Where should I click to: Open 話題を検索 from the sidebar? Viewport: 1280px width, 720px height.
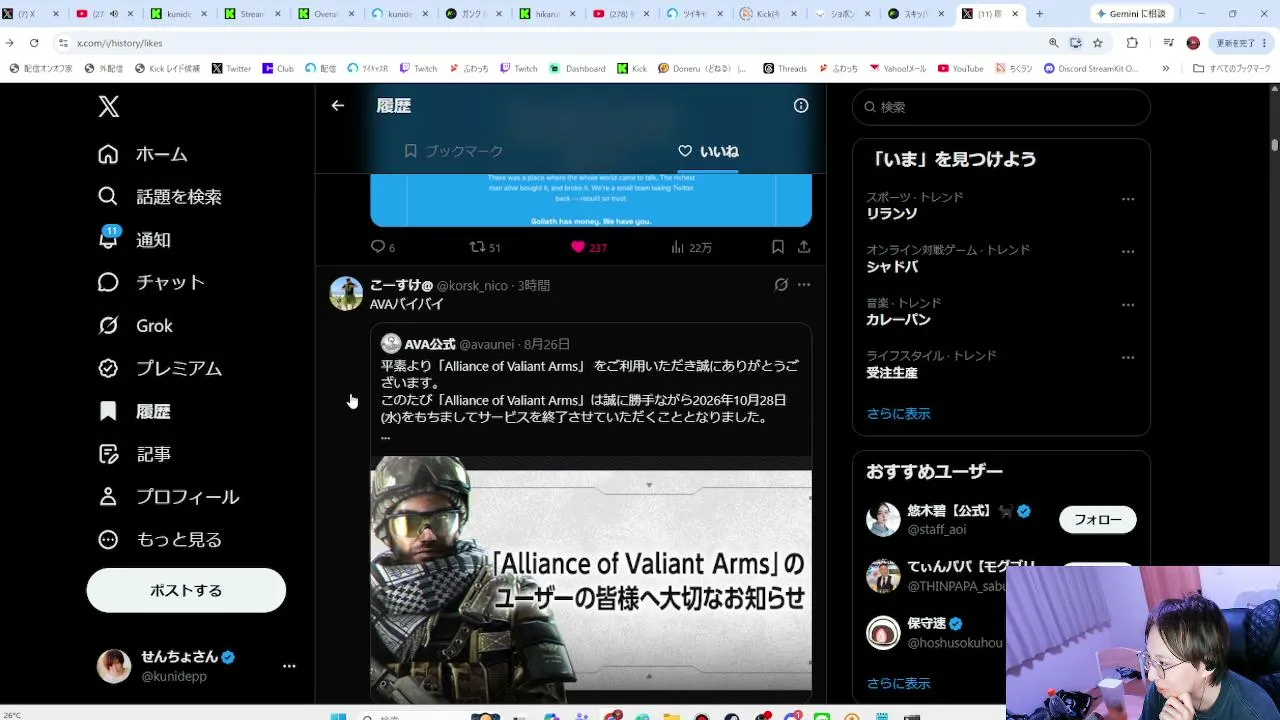pyautogui.click(x=159, y=197)
